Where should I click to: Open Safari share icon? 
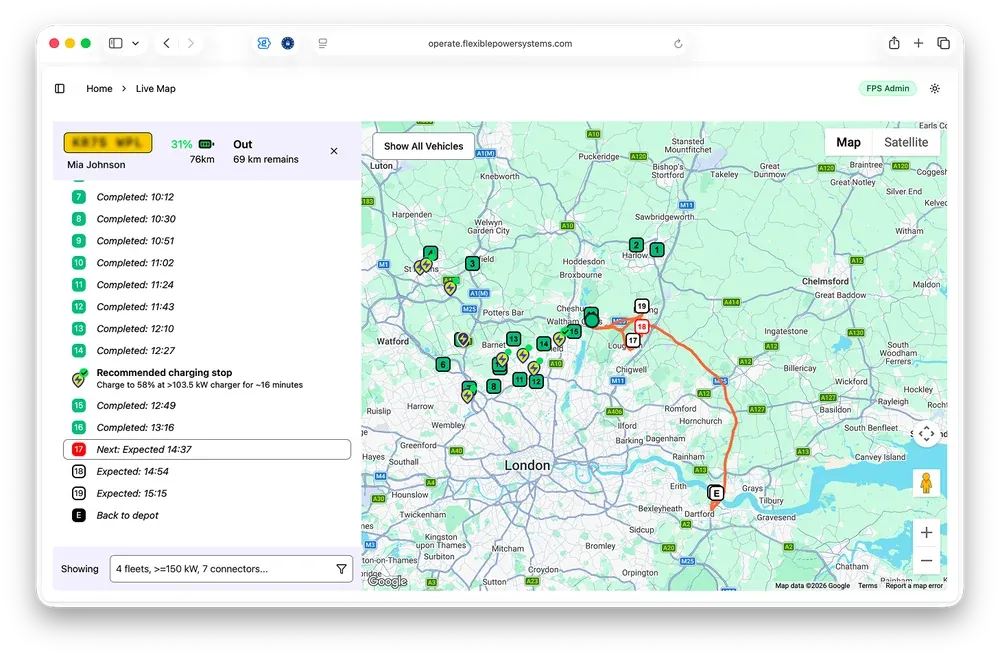pyautogui.click(x=894, y=43)
